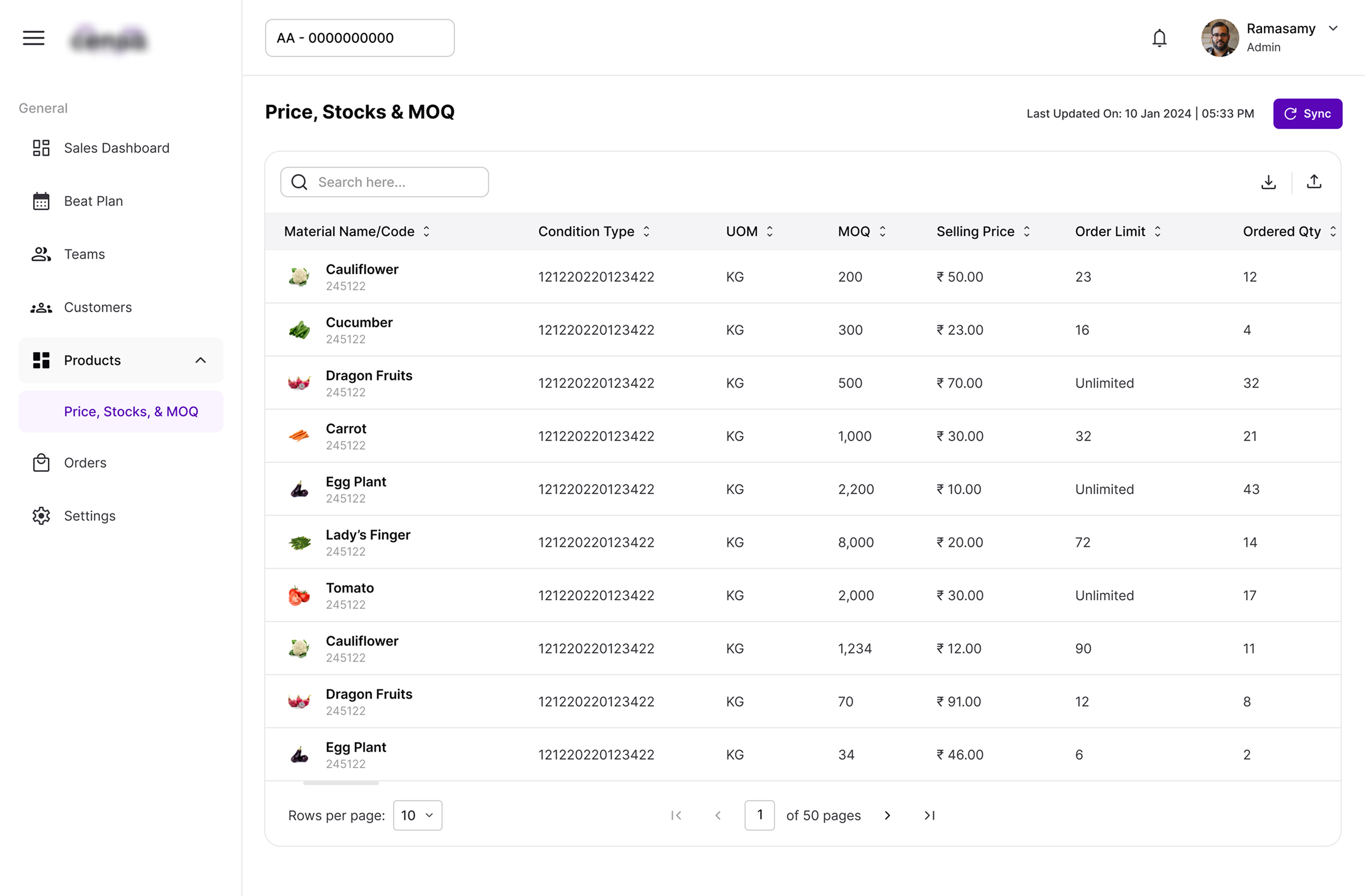This screenshot has width=1365, height=896.
Task: Open Rows per page dropdown
Action: click(x=417, y=815)
